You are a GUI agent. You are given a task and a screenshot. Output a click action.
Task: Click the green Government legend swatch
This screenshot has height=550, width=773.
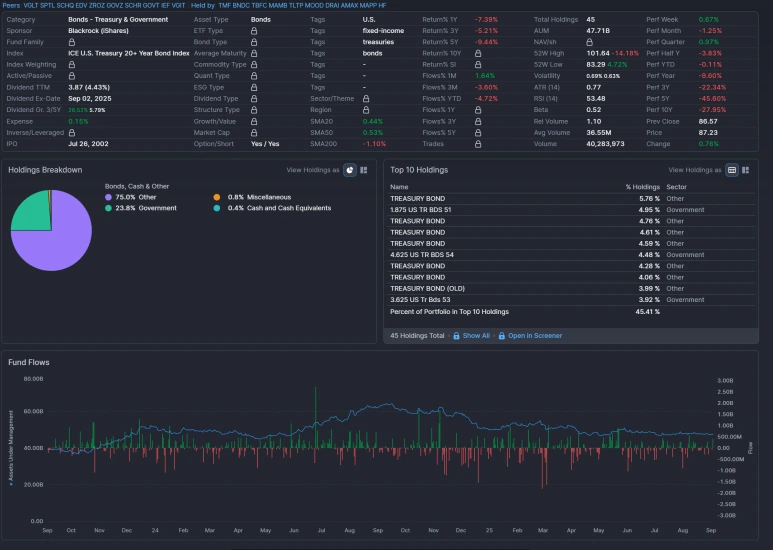coord(108,208)
